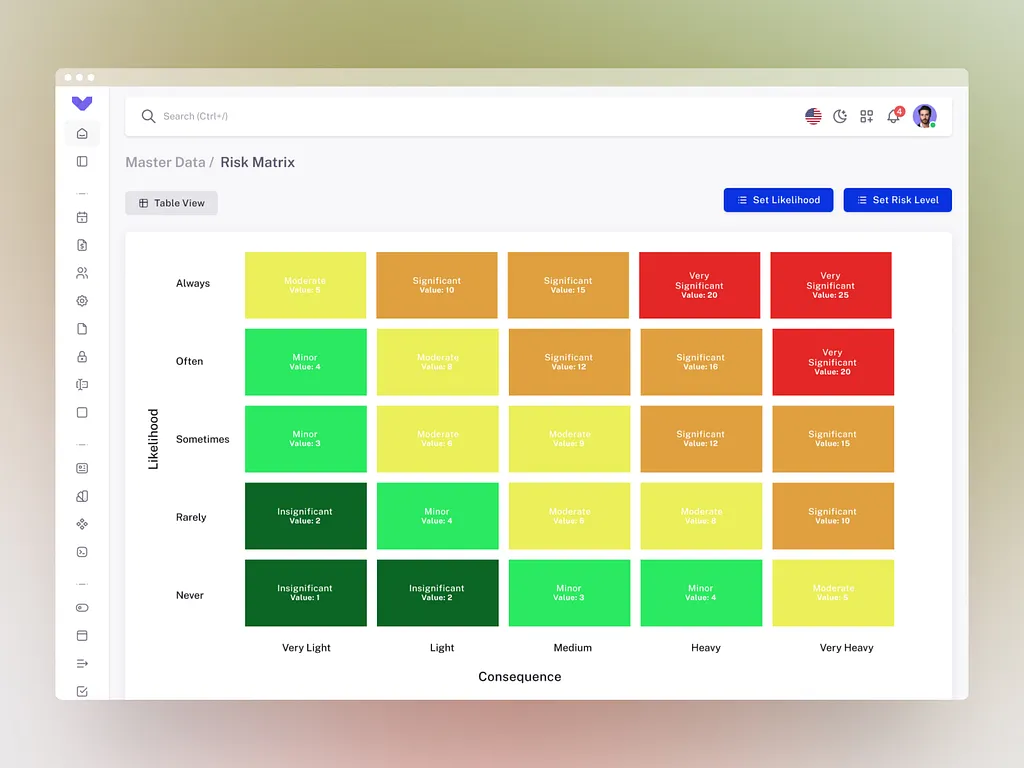
Task: Open the padlock icon in the sidebar
Action: coord(82,357)
